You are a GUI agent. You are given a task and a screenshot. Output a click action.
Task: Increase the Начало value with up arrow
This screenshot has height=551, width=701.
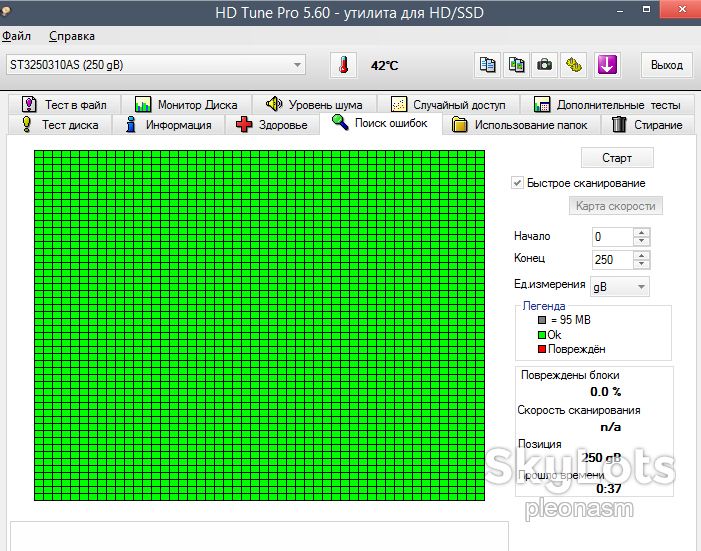[642, 233]
